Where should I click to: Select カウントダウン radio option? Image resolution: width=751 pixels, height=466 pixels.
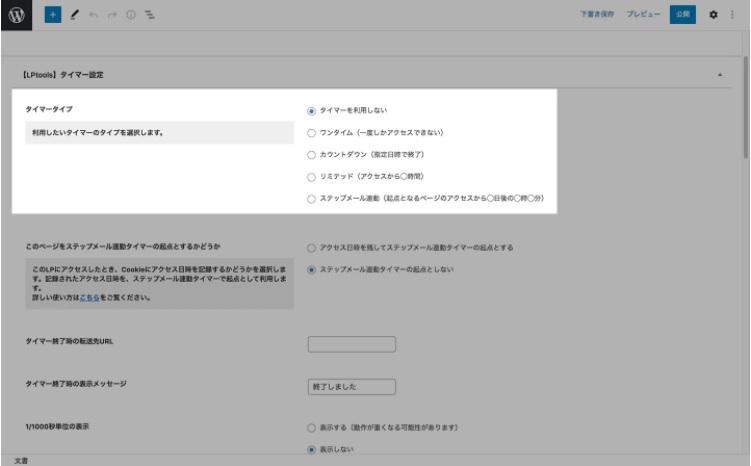click(x=311, y=155)
